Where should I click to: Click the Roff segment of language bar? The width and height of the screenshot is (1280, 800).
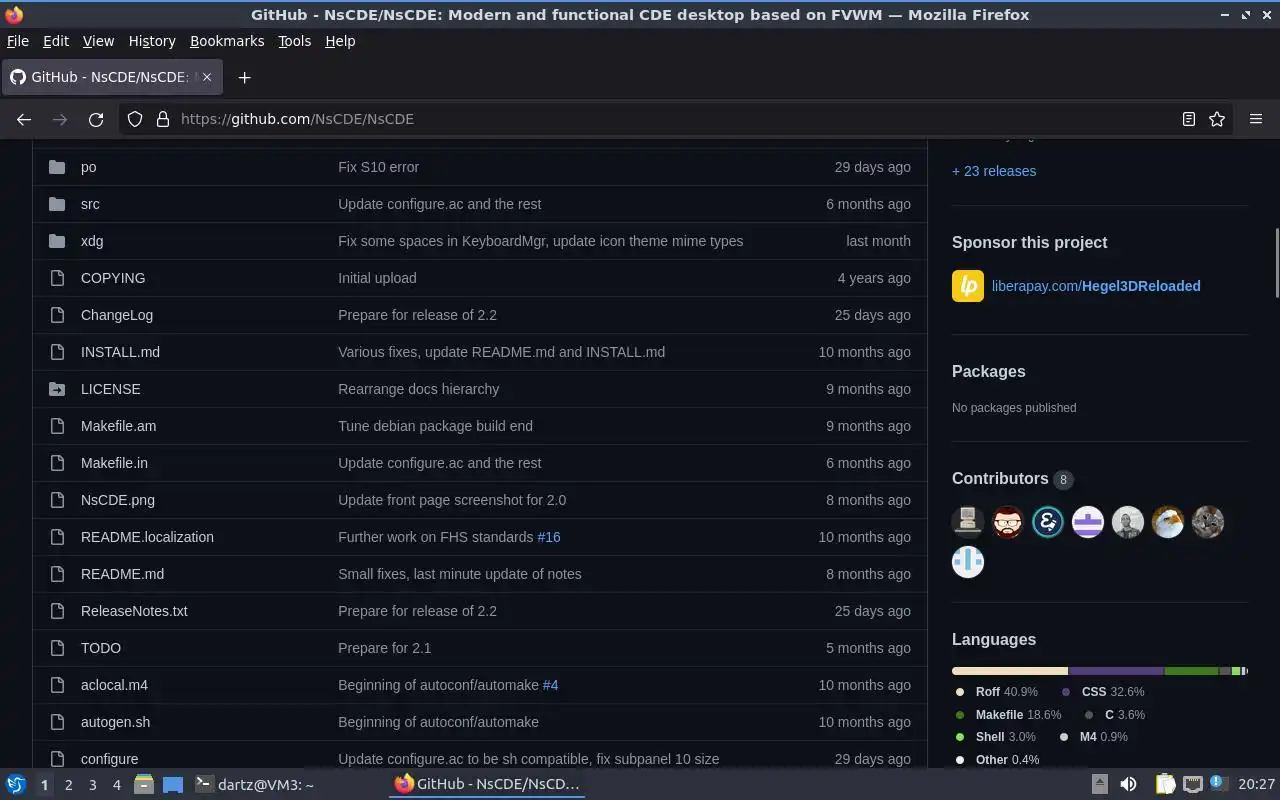coord(1010,671)
